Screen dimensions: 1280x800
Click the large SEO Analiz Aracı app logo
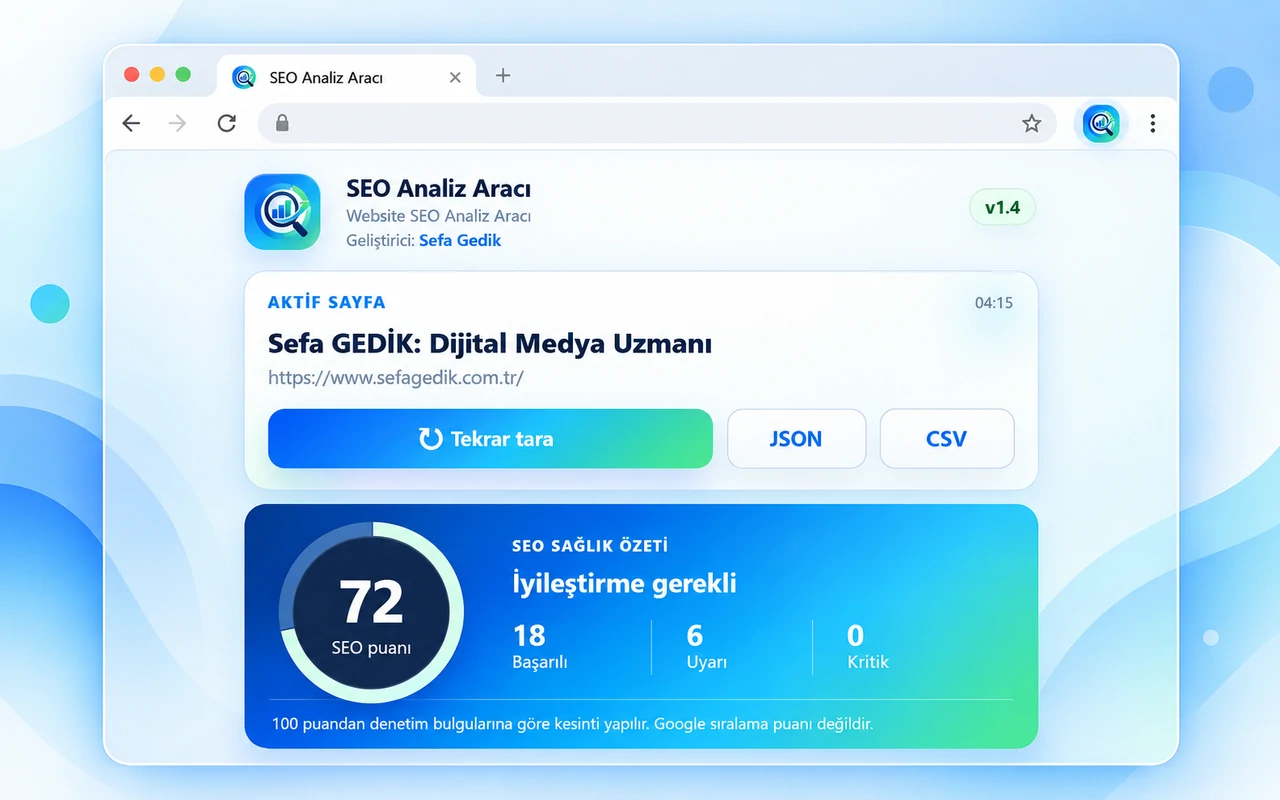pyautogui.click(x=282, y=212)
